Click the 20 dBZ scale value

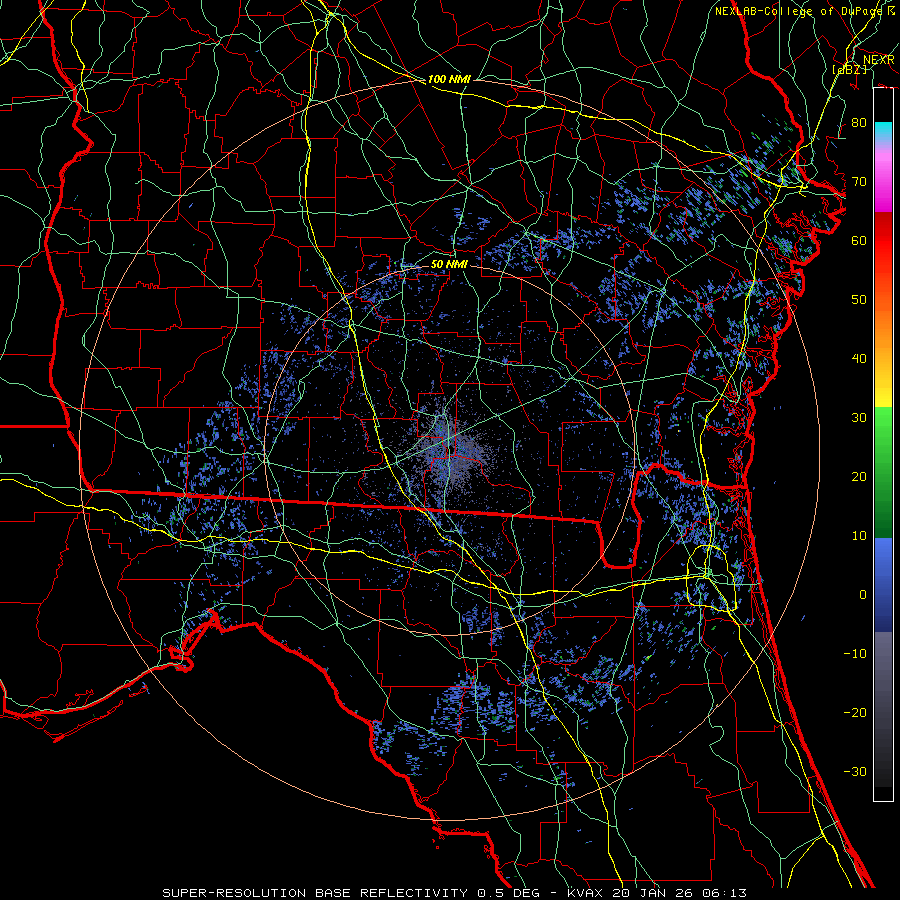point(859,476)
